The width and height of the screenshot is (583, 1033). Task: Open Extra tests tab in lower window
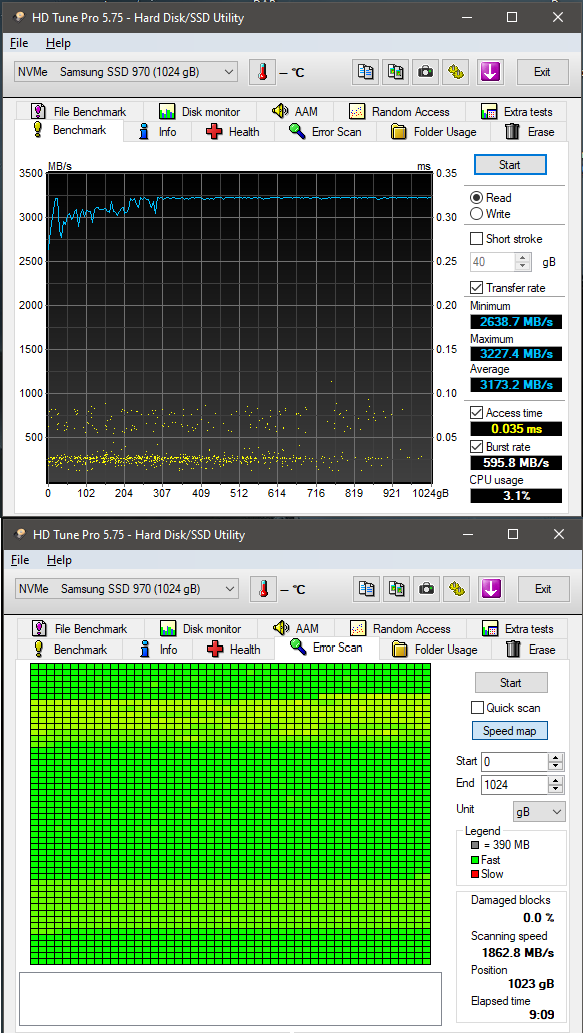(518, 628)
